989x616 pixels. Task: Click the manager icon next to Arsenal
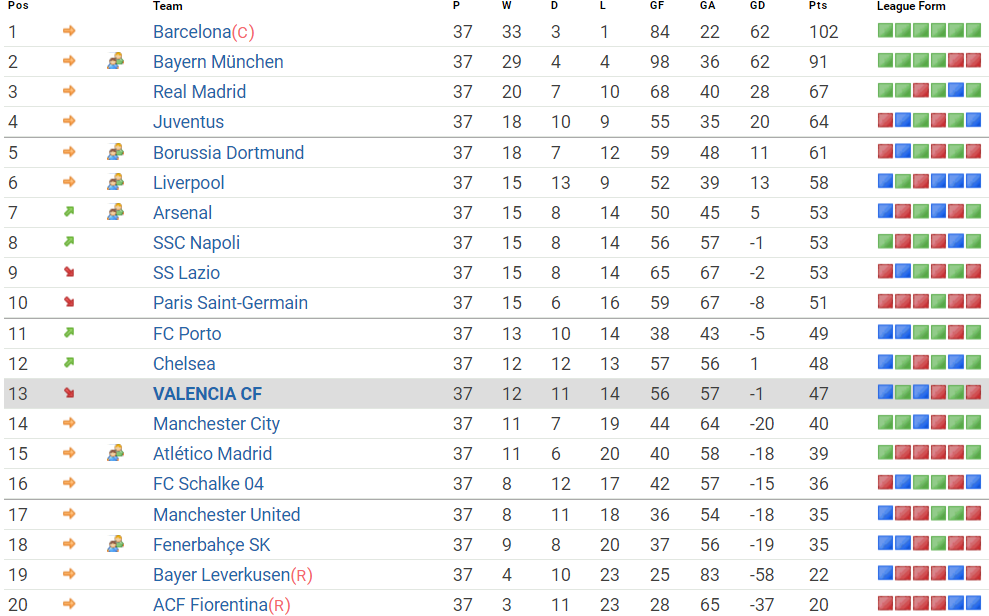[116, 212]
